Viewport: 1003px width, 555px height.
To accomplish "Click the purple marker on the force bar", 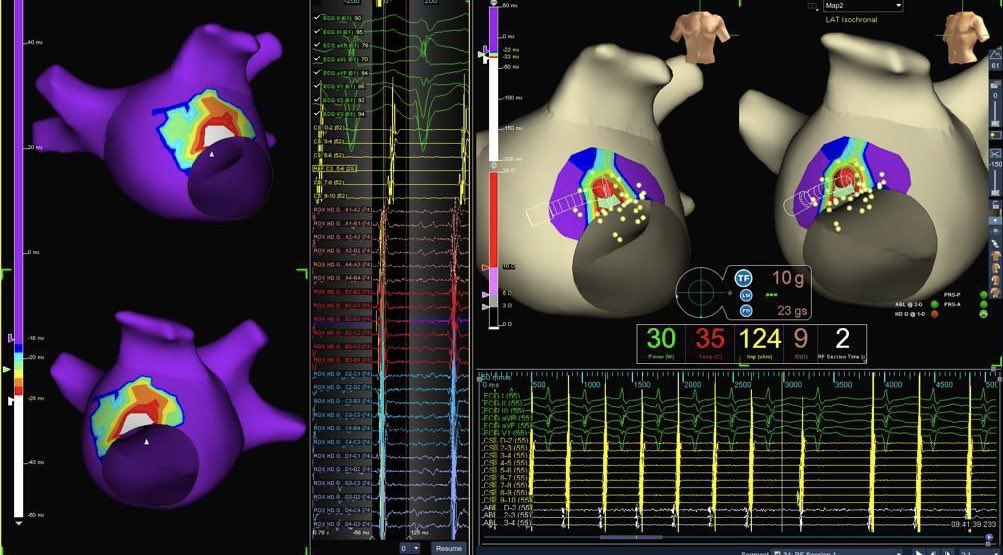I will pos(485,295).
